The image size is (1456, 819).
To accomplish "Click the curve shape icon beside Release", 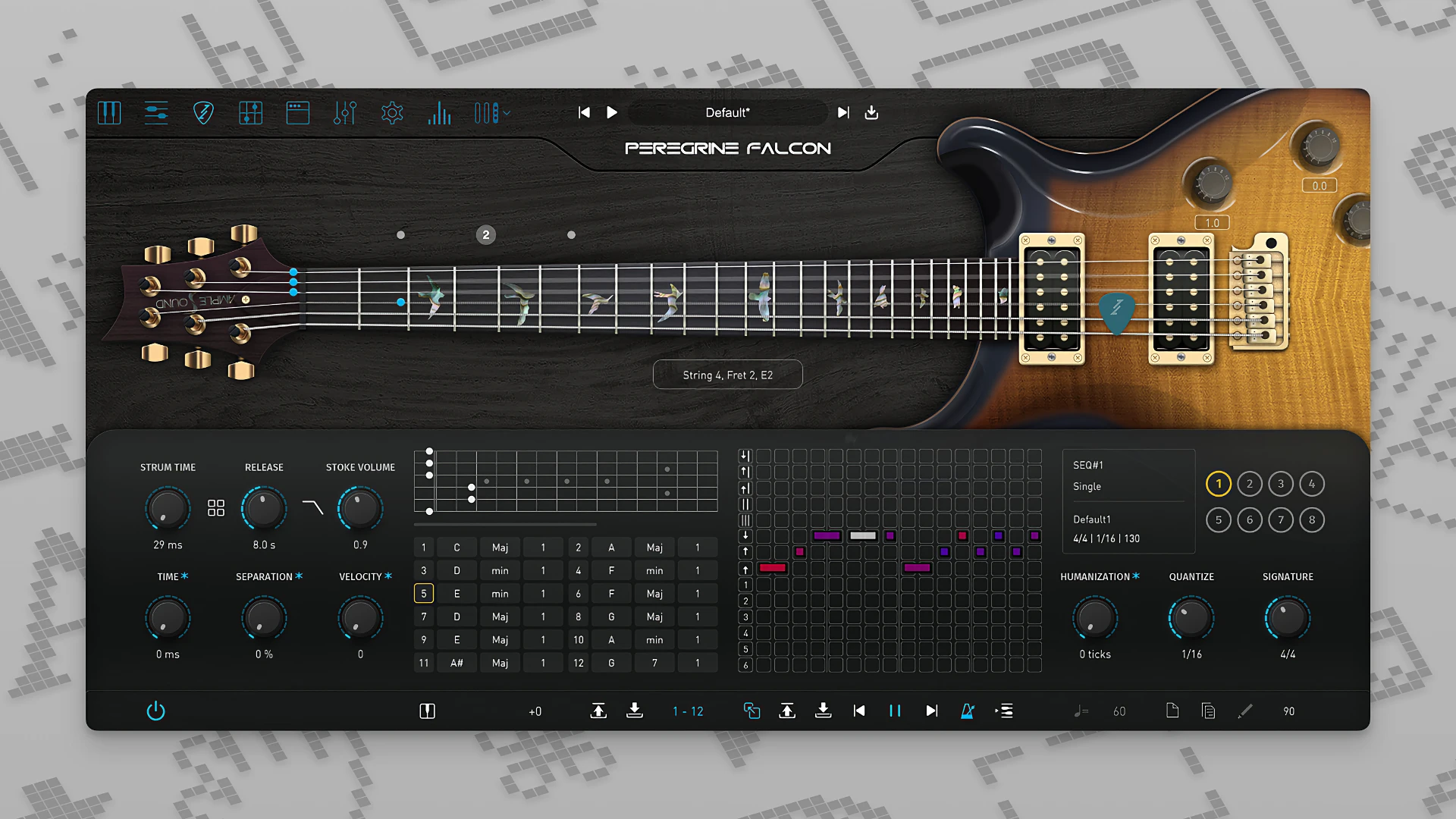I will (312, 507).
